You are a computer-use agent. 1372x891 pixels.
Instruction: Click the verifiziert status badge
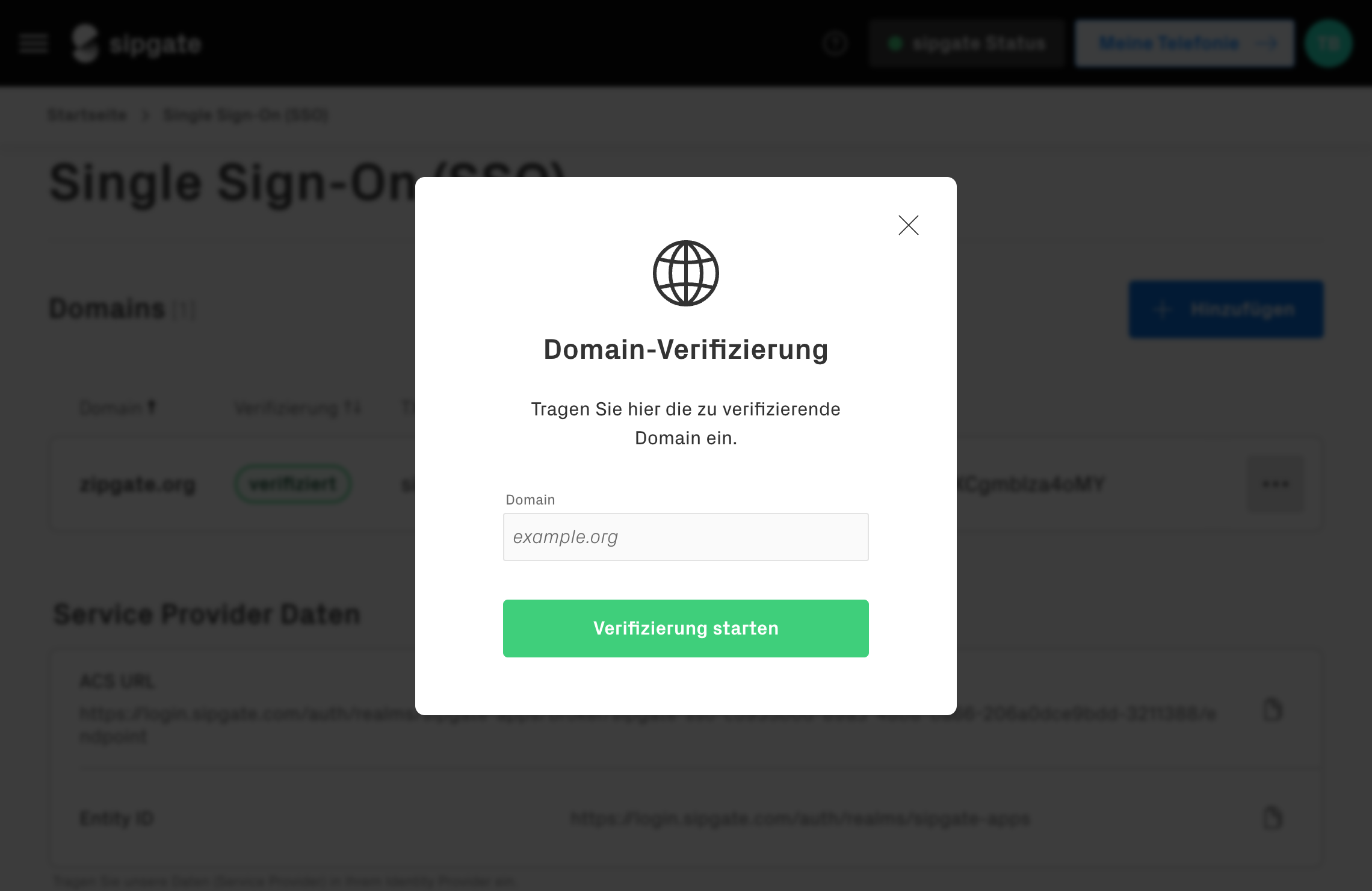[293, 484]
